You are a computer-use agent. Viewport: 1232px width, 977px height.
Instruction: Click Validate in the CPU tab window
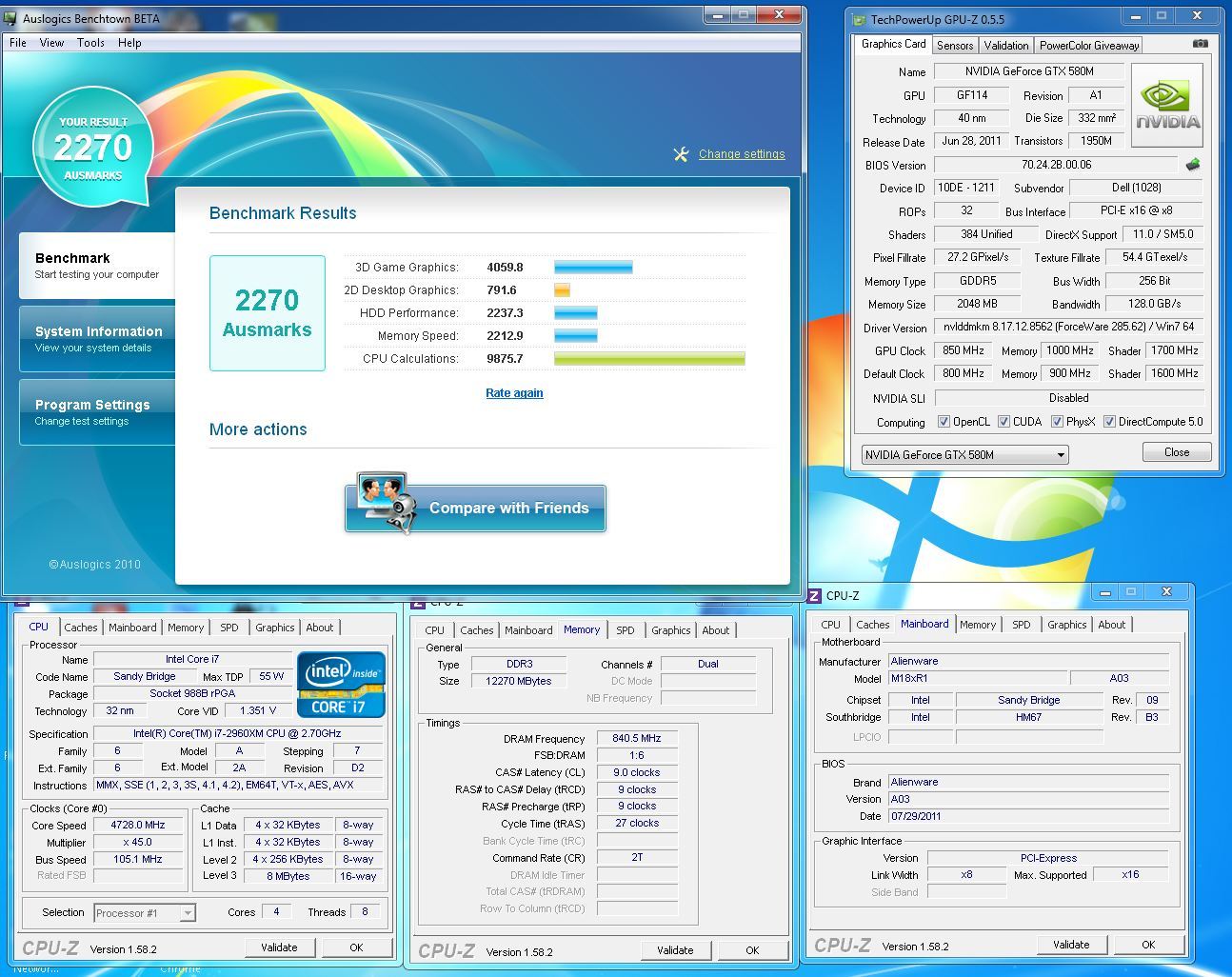(x=279, y=947)
